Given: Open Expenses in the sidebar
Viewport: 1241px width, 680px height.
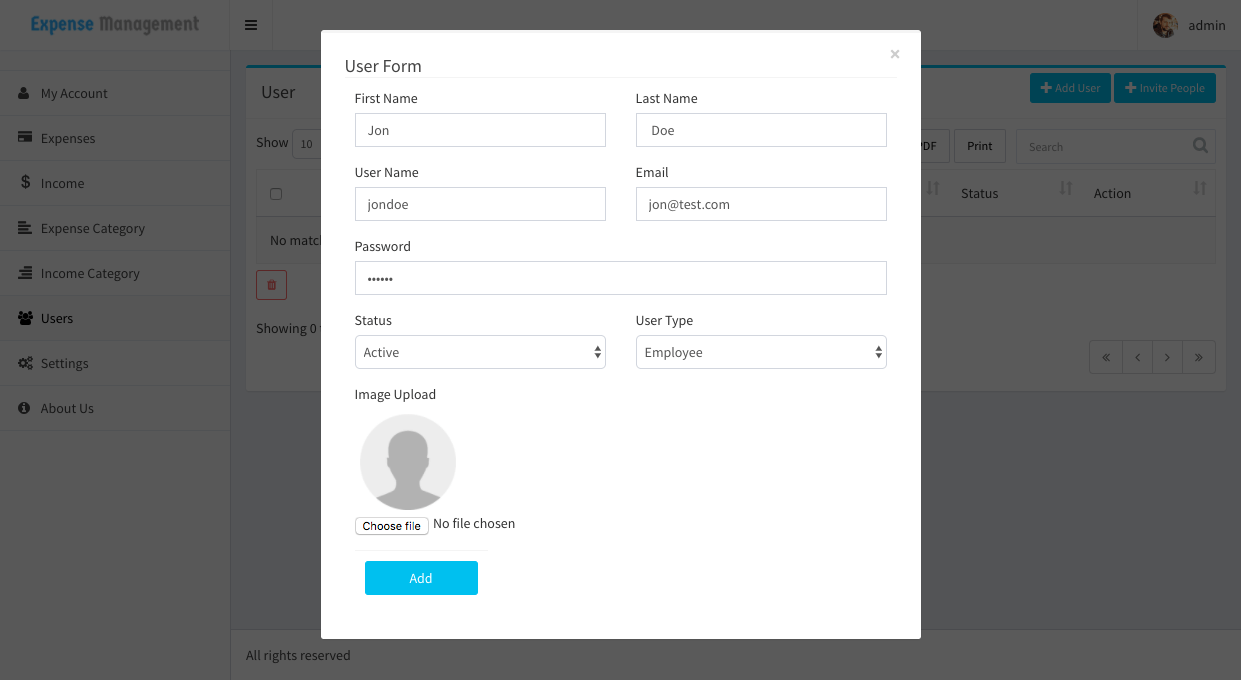Looking at the screenshot, I should [x=115, y=138].
